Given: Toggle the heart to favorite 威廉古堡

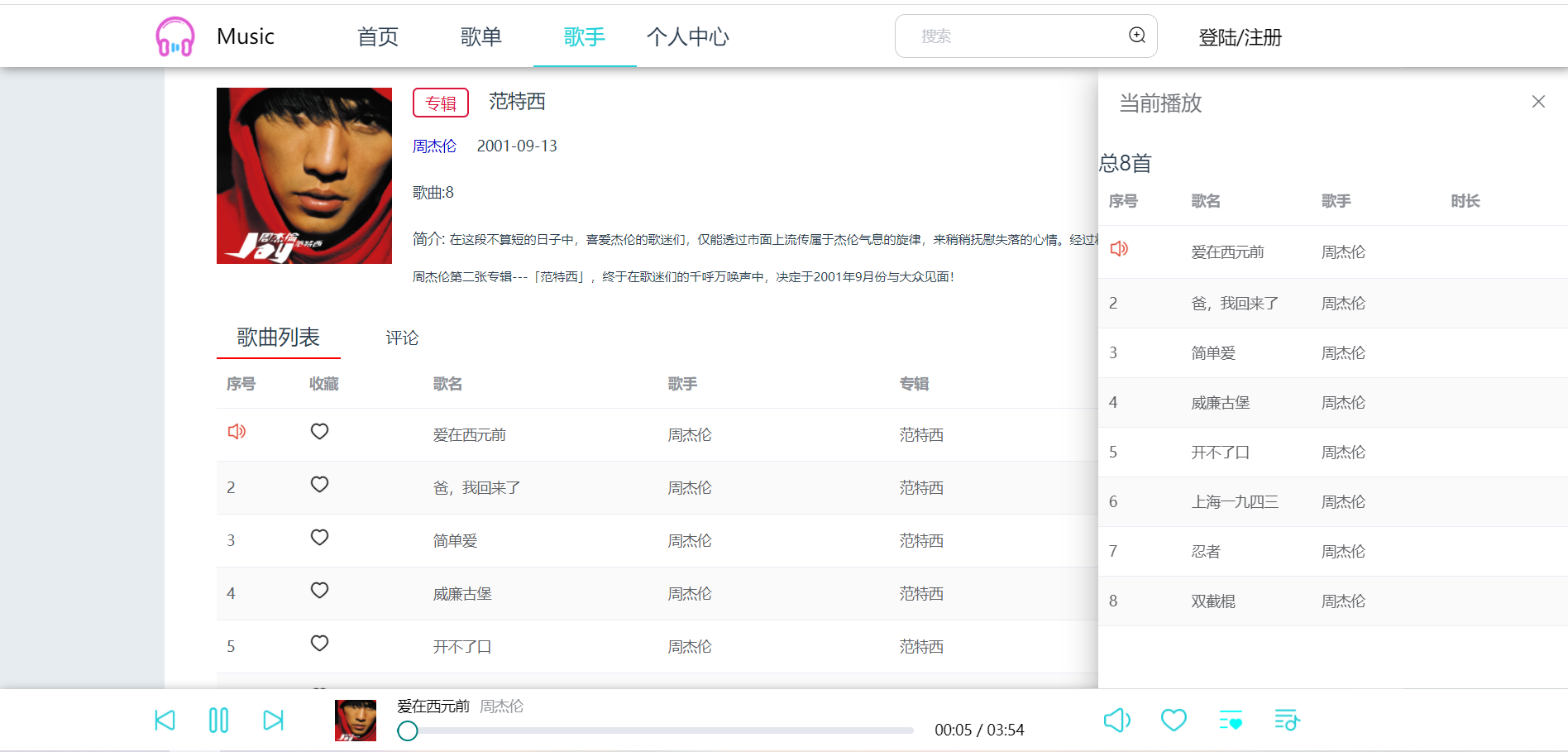Looking at the screenshot, I should click(319, 590).
